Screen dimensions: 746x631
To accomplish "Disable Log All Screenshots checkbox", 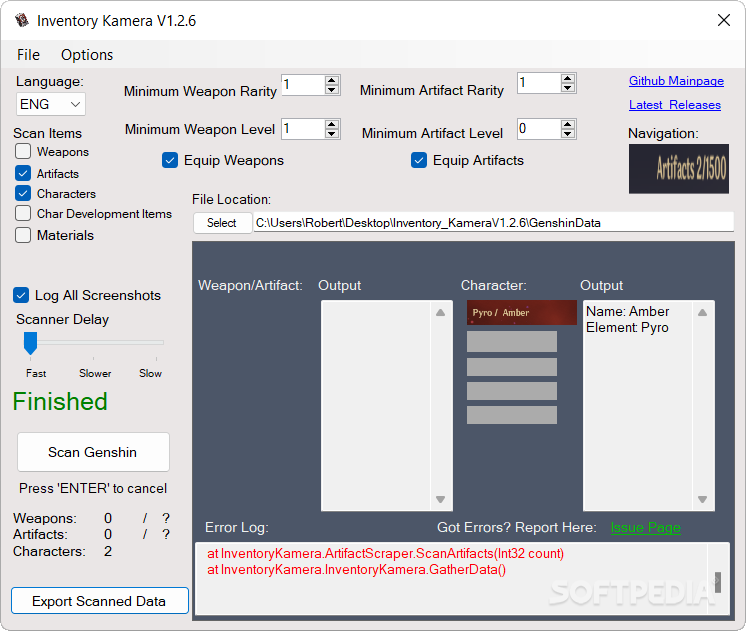I will pyautogui.click(x=21, y=295).
